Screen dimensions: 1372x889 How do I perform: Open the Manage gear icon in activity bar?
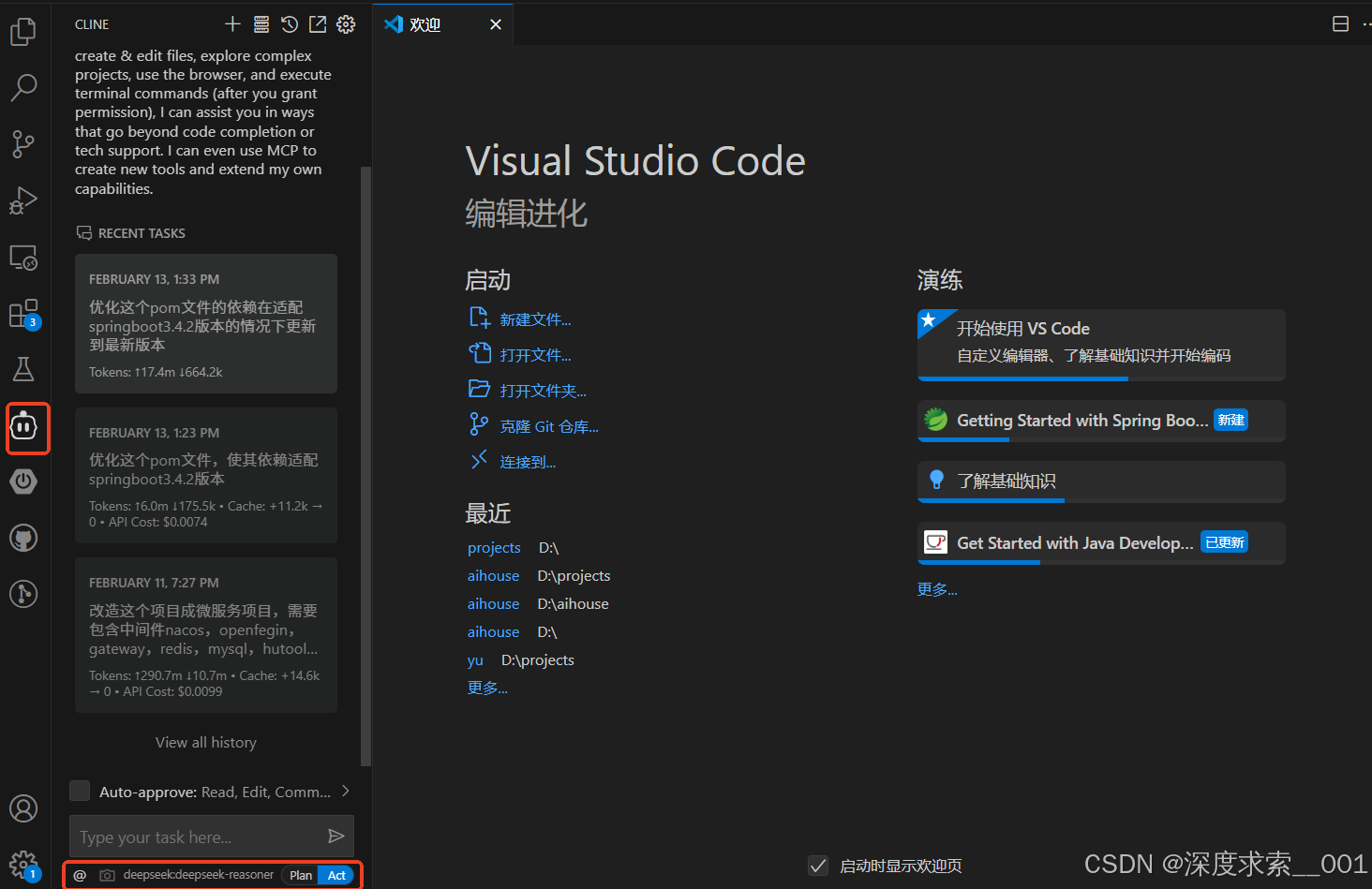click(x=23, y=865)
